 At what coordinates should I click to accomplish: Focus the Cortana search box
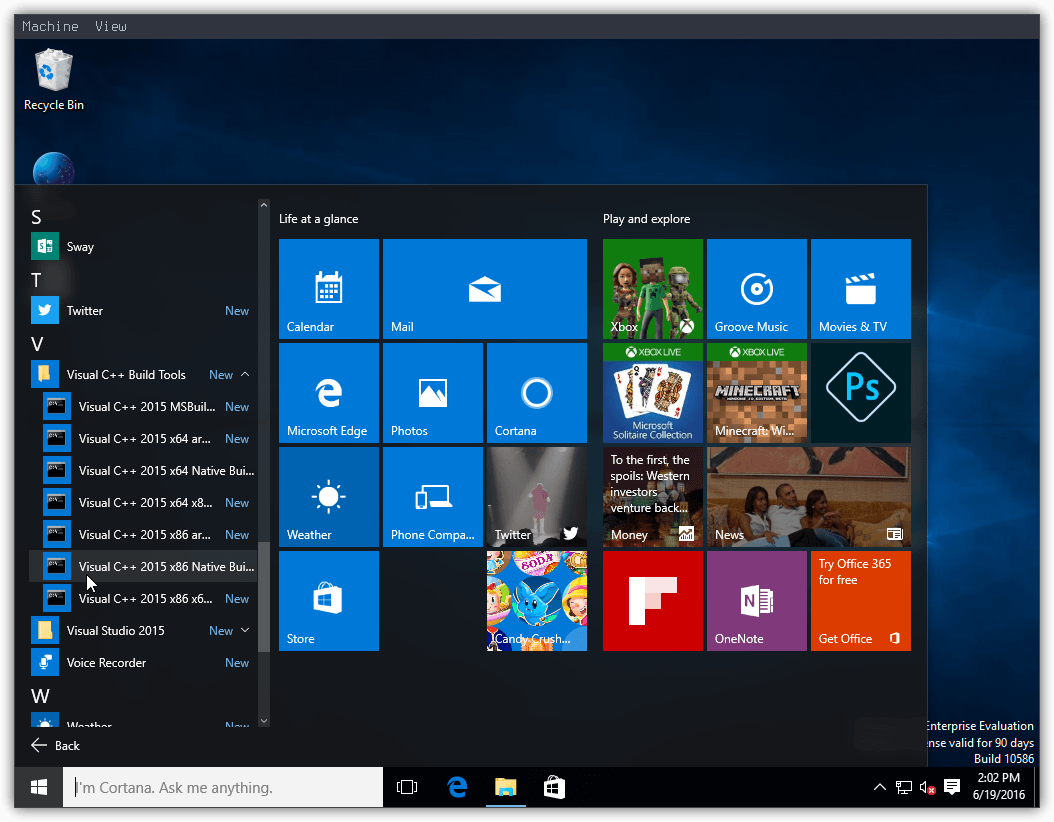(223, 787)
